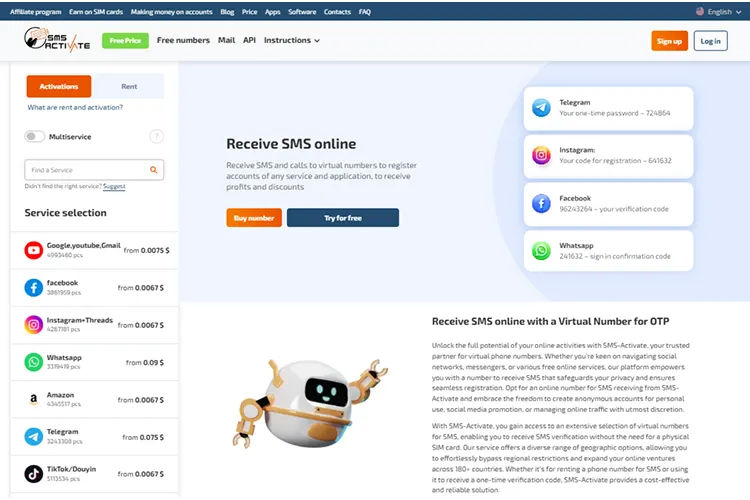Select Telegram service name in list
750x500 pixels.
pyautogui.click(x=62, y=432)
